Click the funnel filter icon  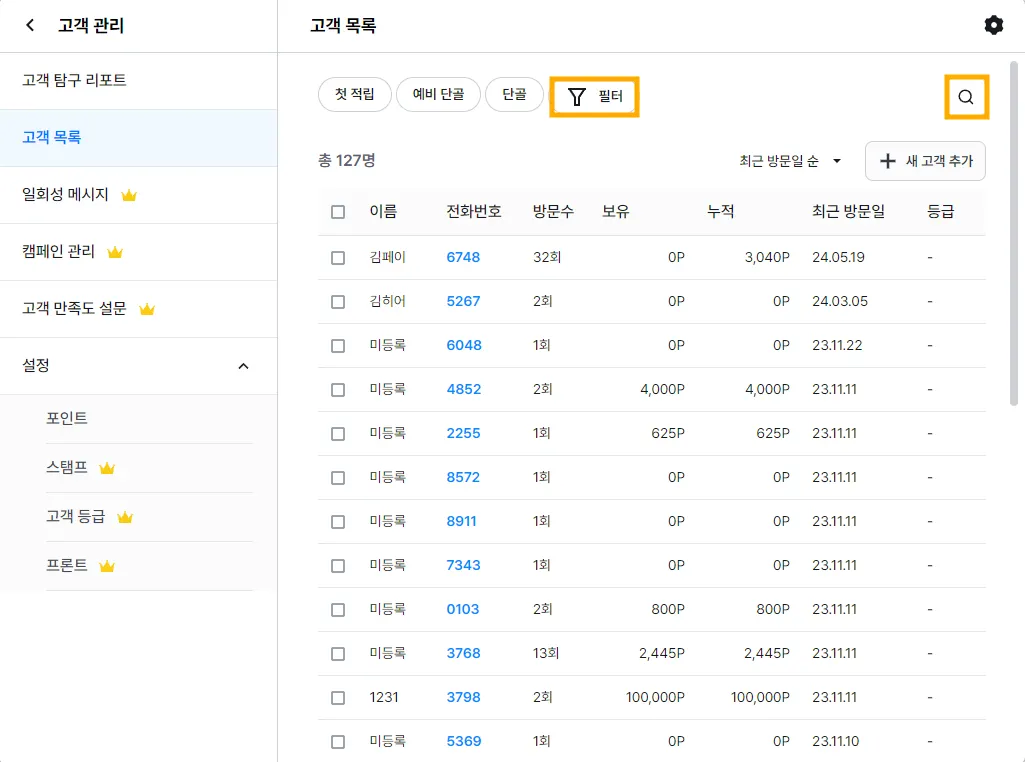click(x=577, y=97)
